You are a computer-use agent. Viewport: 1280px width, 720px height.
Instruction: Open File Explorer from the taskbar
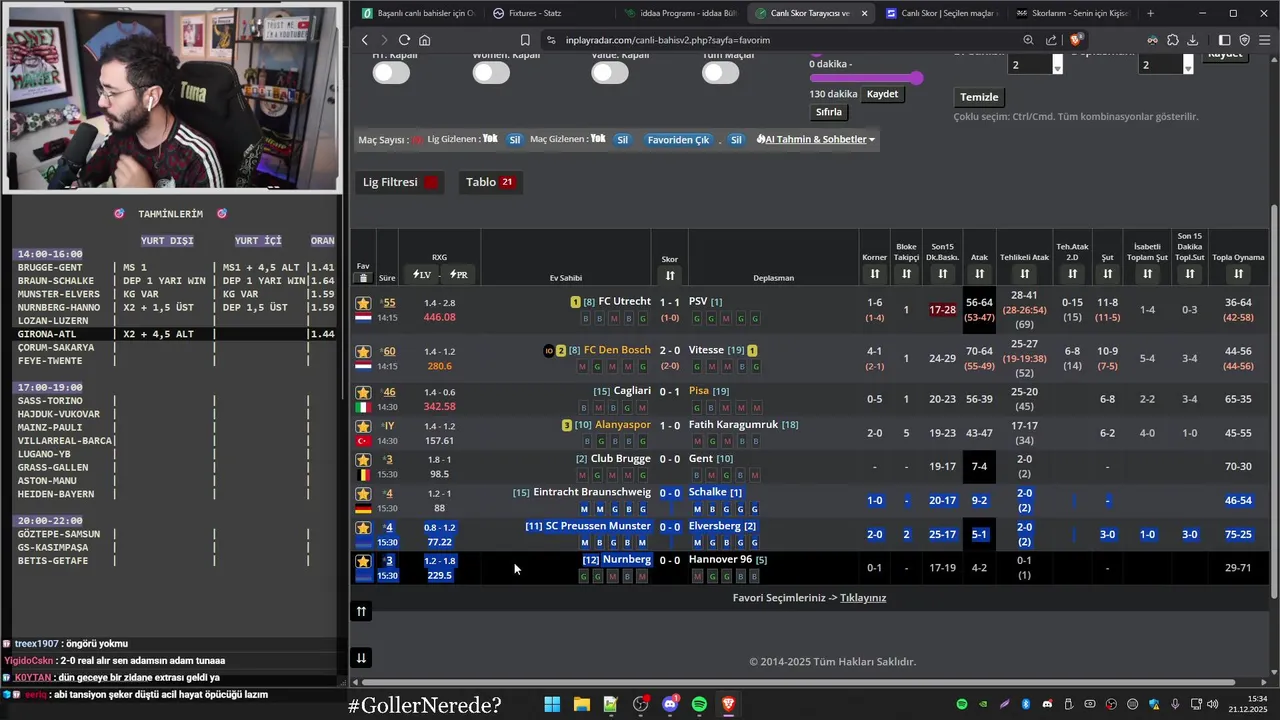click(x=581, y=705)
